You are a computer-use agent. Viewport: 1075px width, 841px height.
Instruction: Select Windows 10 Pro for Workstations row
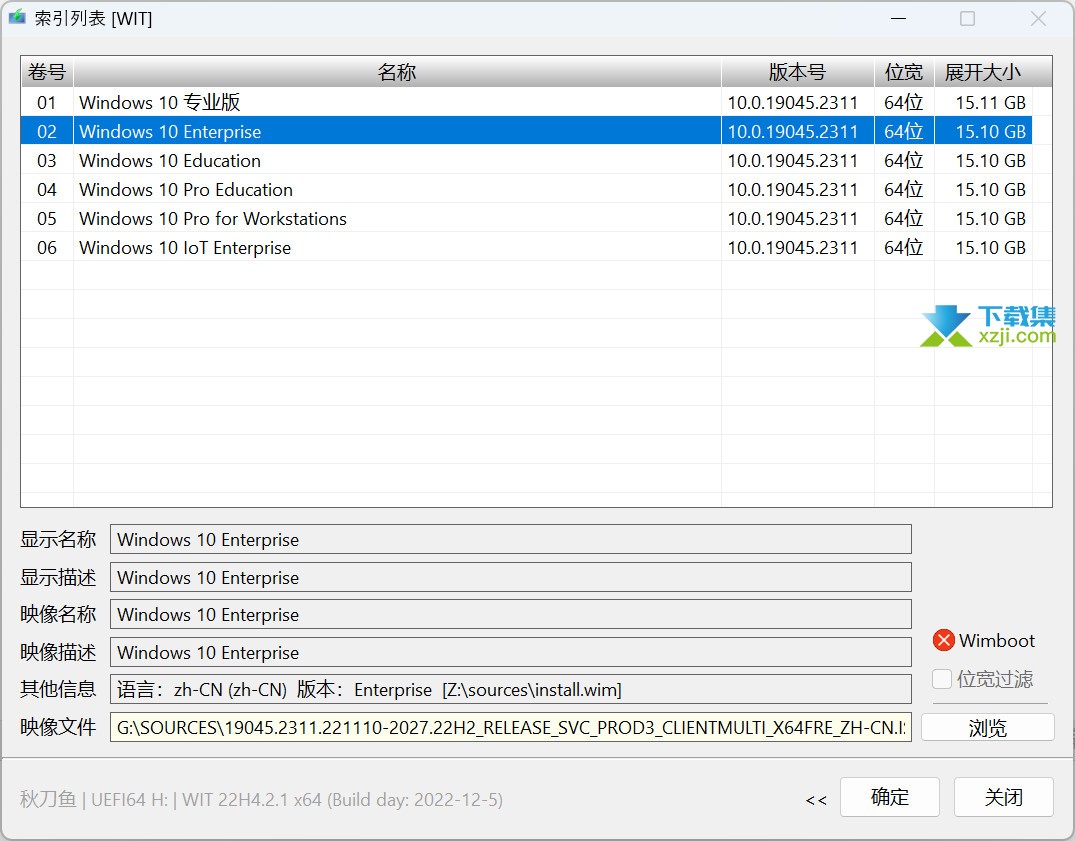(x=527, y=218)
